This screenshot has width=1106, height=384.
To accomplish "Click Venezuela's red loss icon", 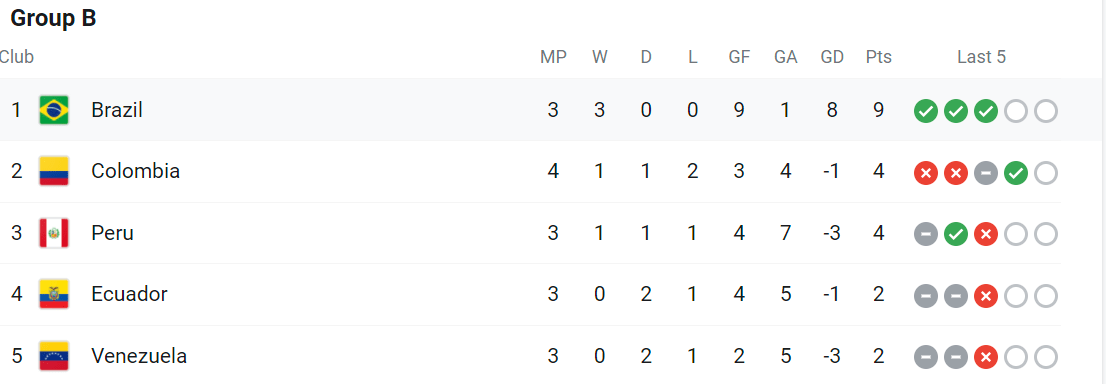I will [x=985, y=357].
